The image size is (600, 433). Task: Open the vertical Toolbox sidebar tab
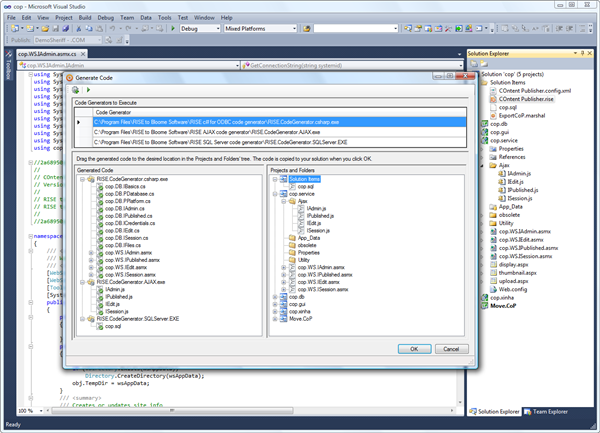click(x=8, y=65)
